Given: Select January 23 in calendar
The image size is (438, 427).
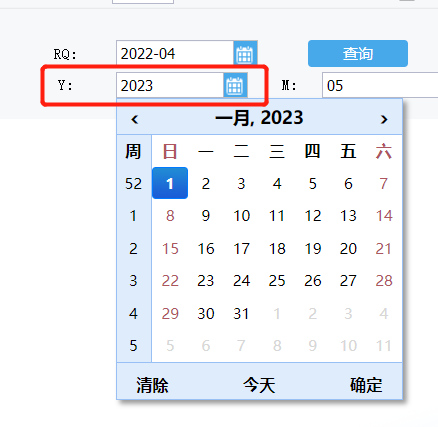Looking at the screenshot, I should click(206, 281).
